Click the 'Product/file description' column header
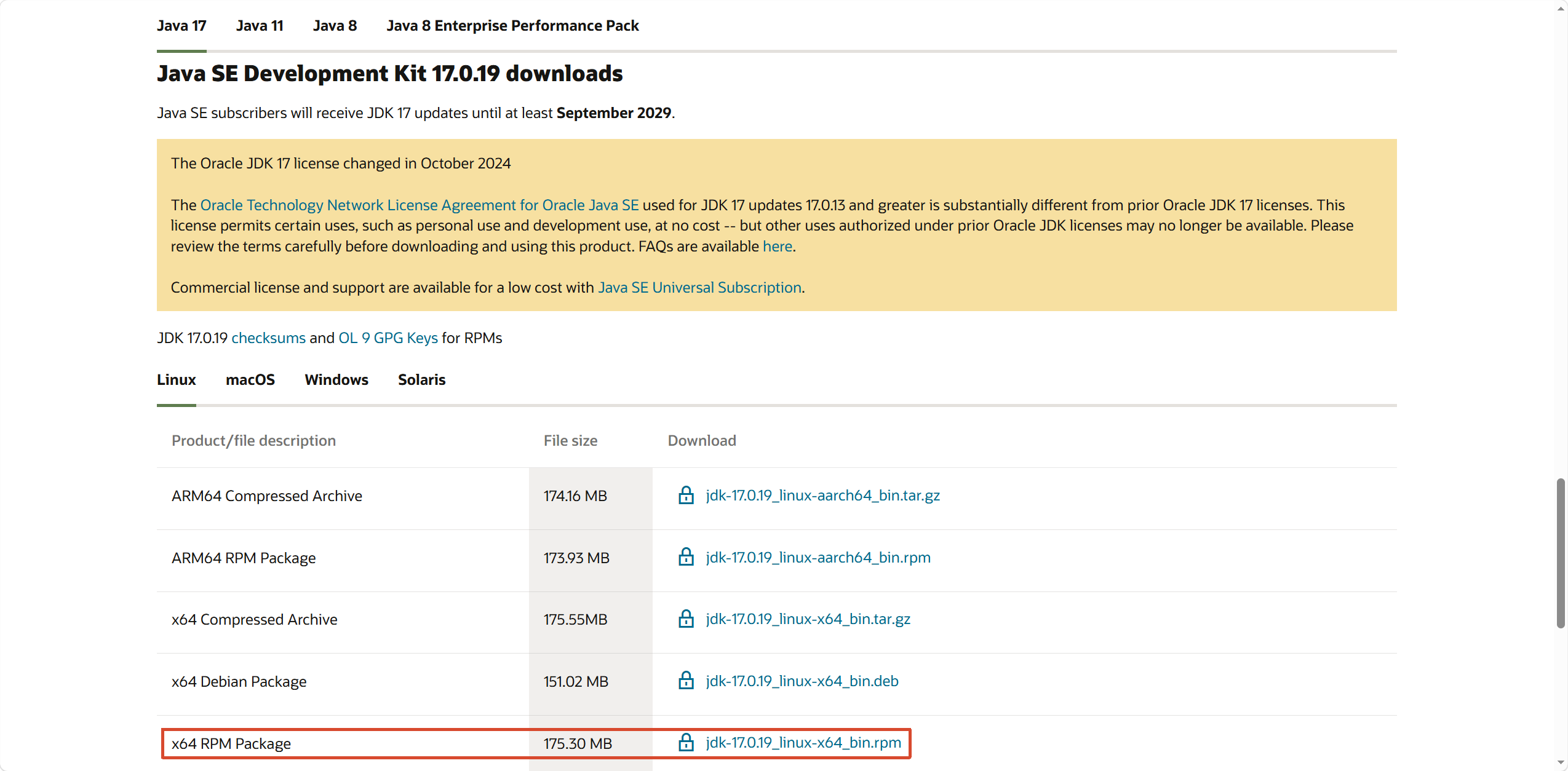1568x771 pixels. click(253, 441)
